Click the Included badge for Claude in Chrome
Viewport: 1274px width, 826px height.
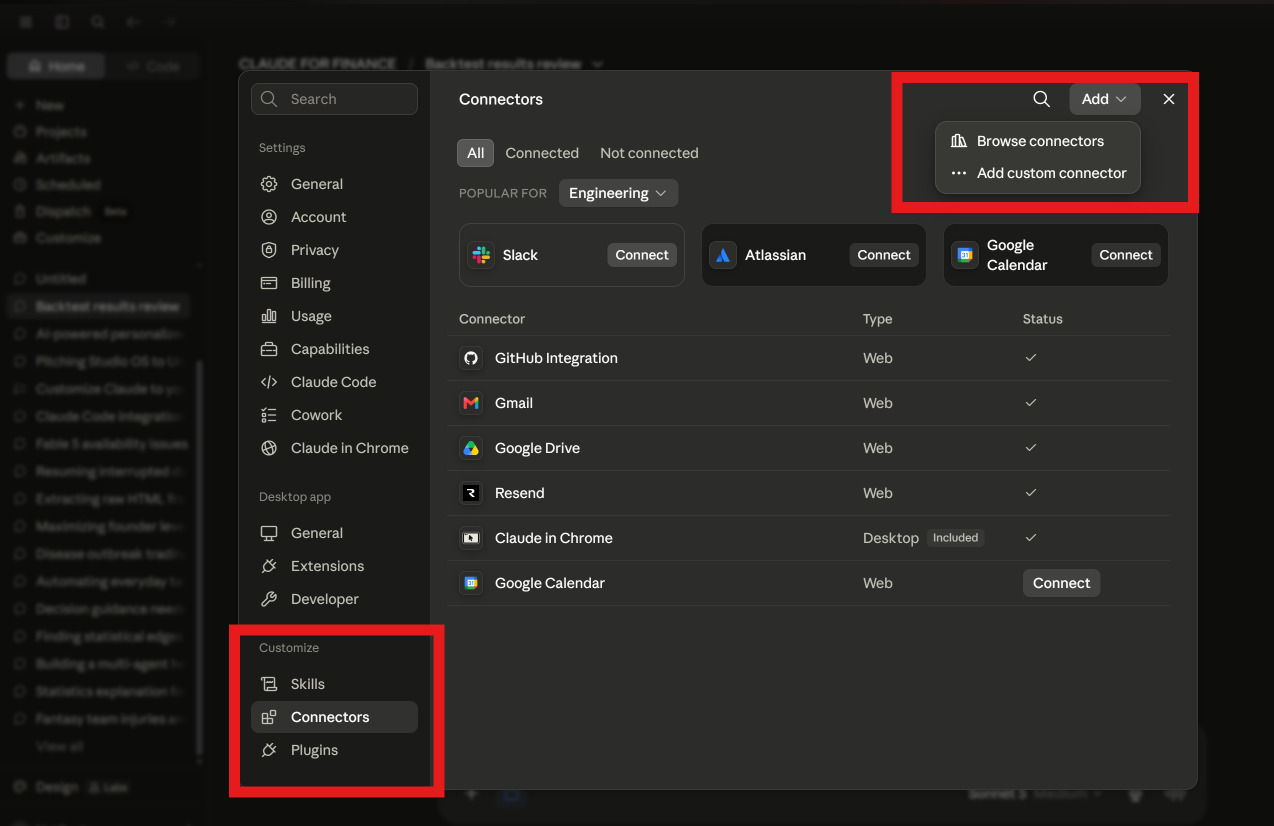click(x=955, y=538)
